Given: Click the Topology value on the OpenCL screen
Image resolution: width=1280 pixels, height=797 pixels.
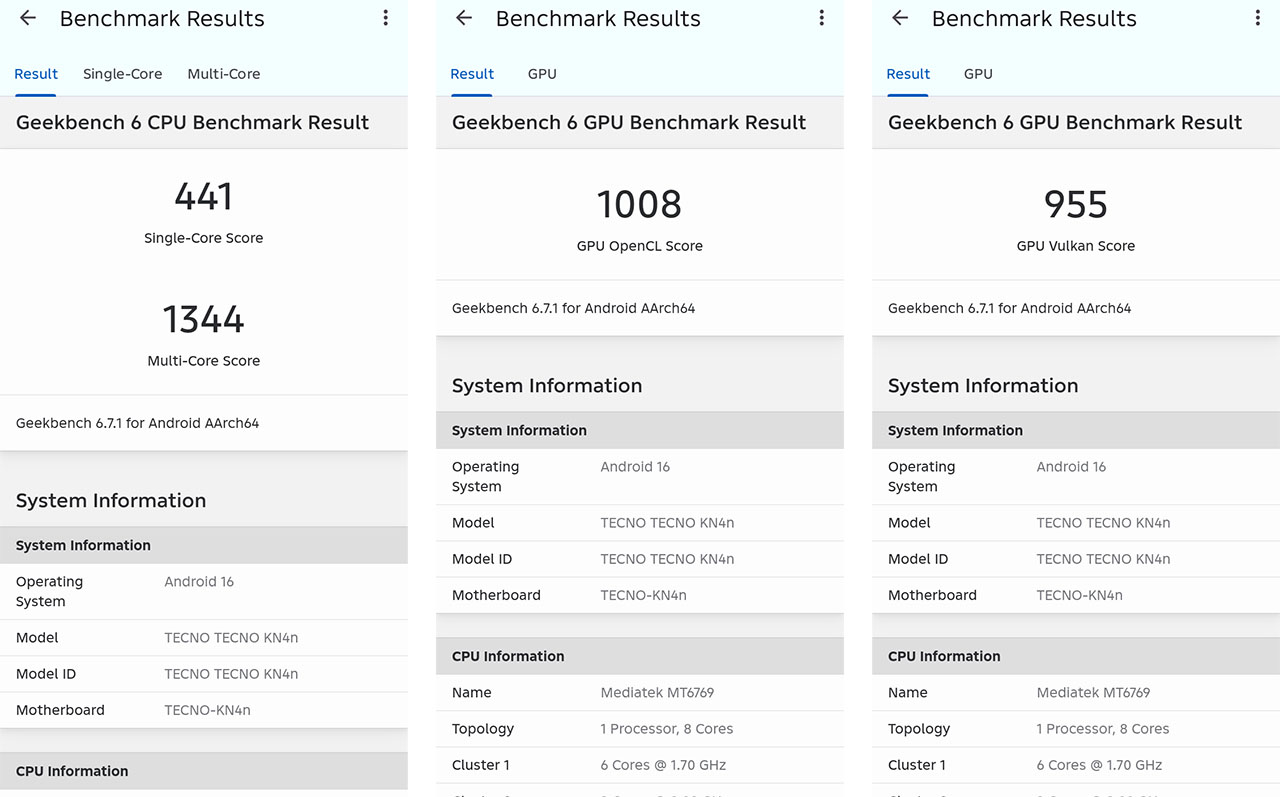Looking at the screenshot, I should click(666, 729).
